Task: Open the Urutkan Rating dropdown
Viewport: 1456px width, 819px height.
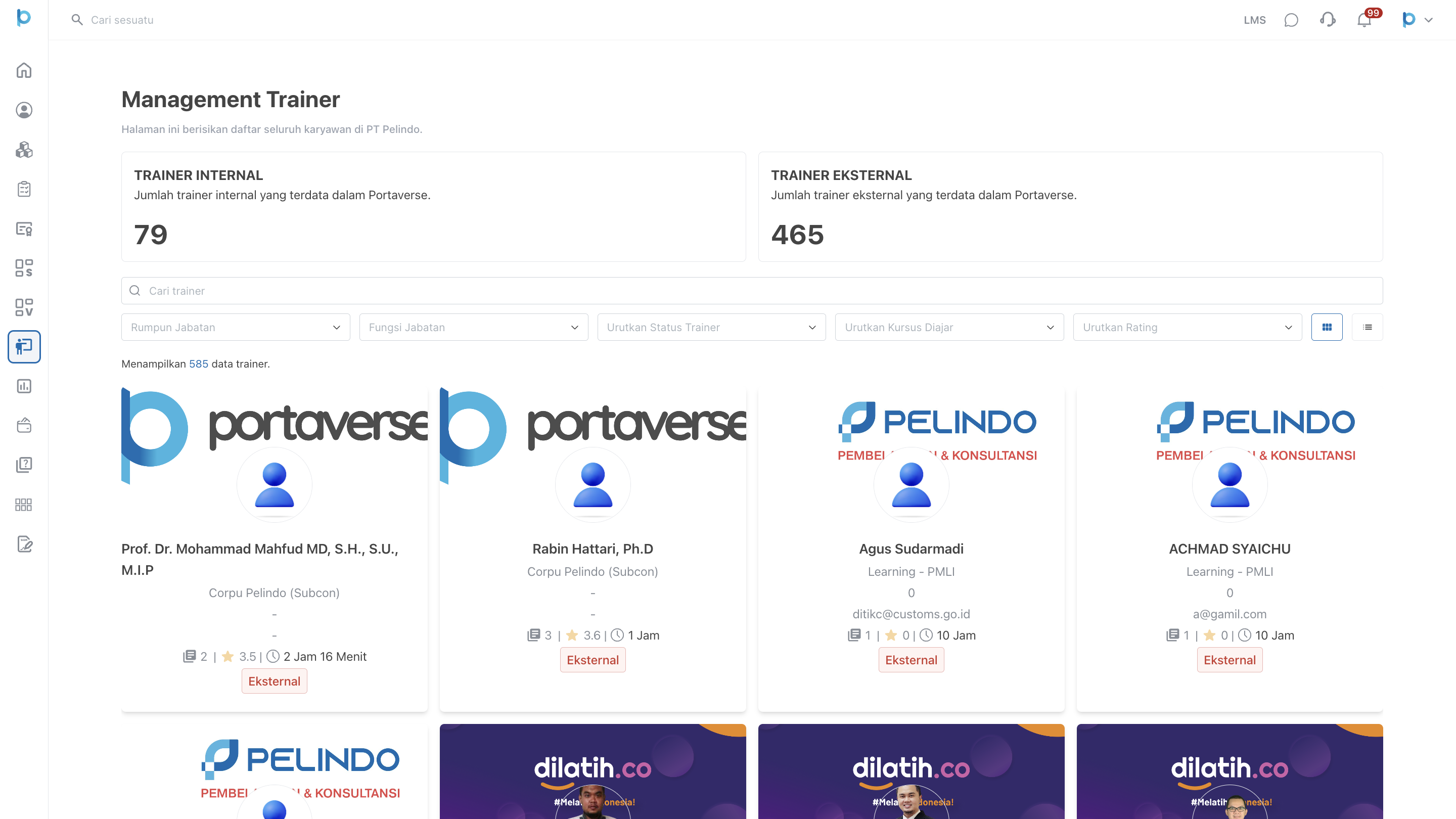Action: (x=1187, y=327)
